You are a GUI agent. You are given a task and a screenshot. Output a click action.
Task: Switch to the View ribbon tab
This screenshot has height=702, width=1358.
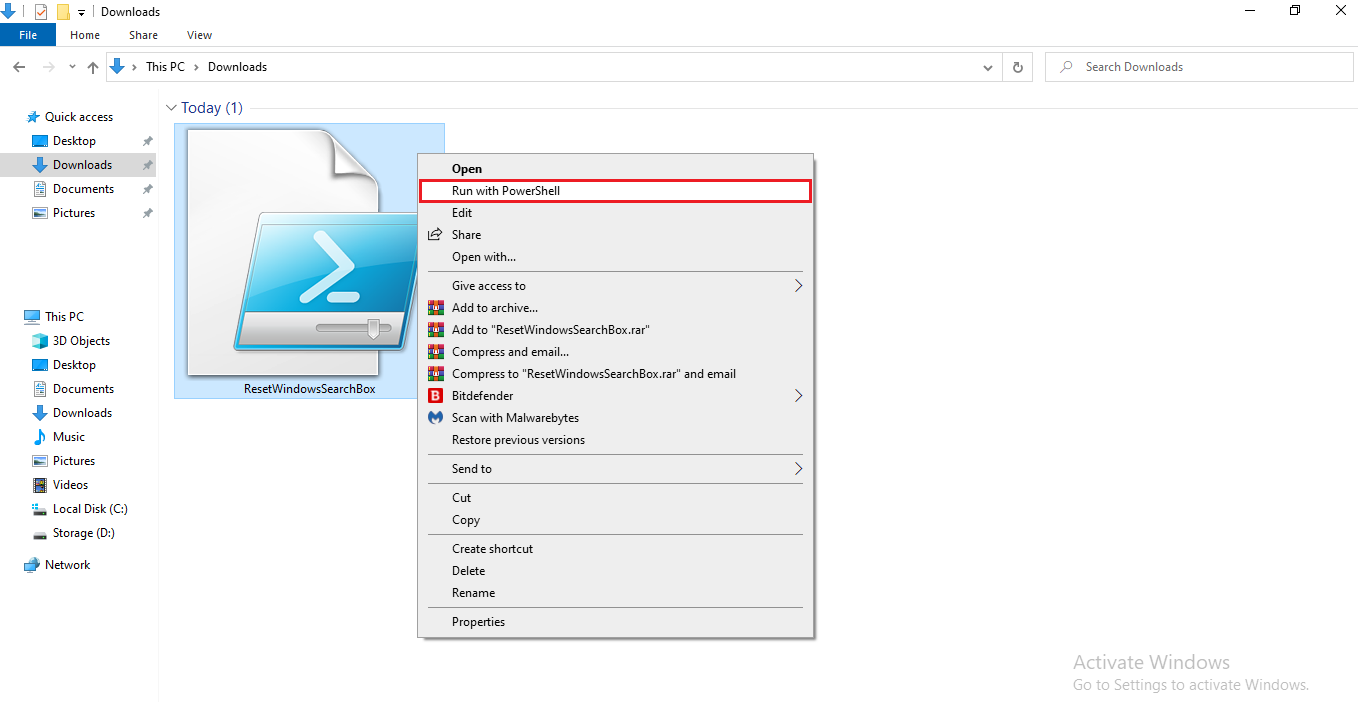tap(199, 35)
